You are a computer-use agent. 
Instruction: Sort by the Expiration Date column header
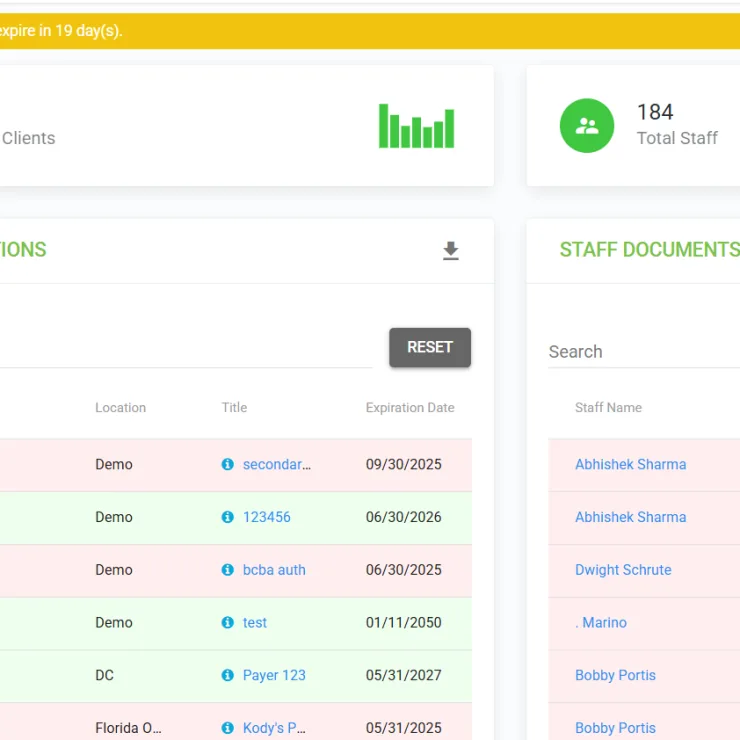pyautogui.click(x=410, y=408)
